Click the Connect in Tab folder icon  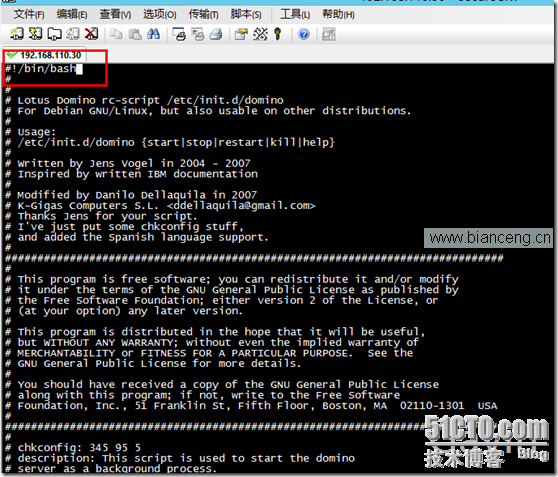(54, 34)
